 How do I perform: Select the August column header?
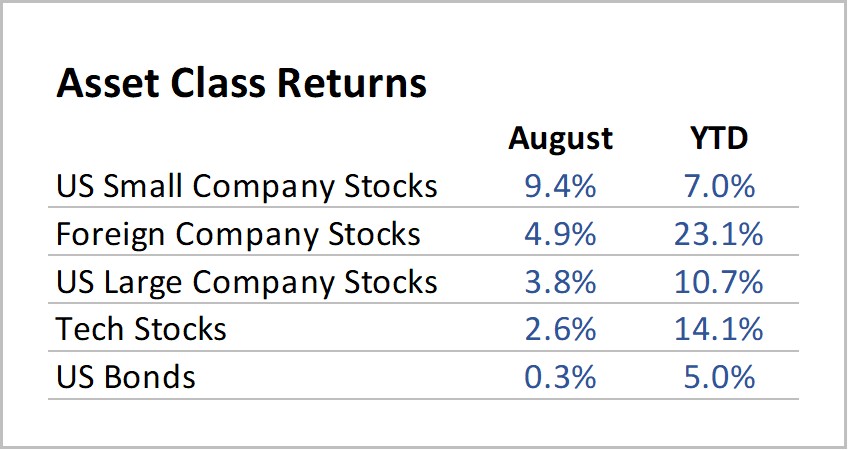(560, 139)
